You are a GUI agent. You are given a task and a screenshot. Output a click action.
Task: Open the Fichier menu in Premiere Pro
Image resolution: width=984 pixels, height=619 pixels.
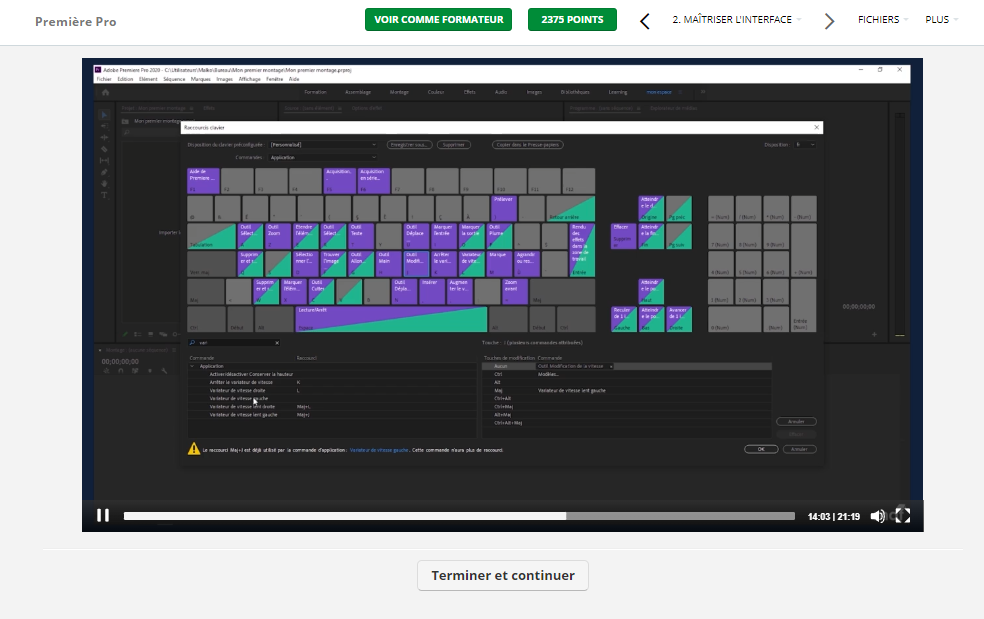click(104, 79)
